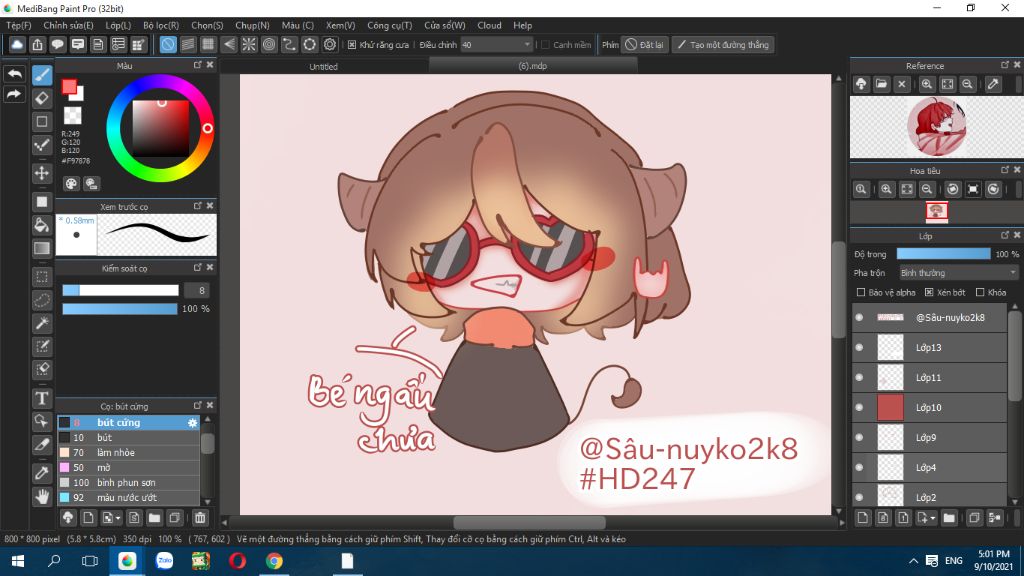Click the navigator canvas thumbnail

(x=936, y=211)
